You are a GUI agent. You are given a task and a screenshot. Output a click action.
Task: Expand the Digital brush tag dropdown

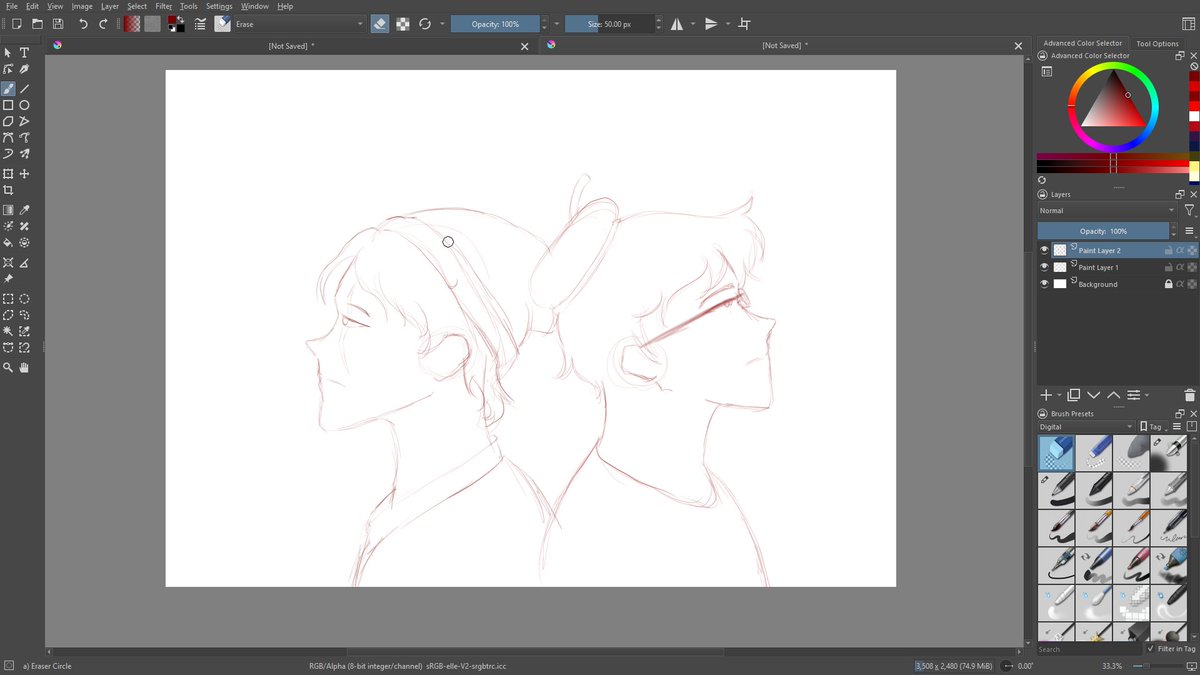pyautogui.click(x=1086, y=427)
